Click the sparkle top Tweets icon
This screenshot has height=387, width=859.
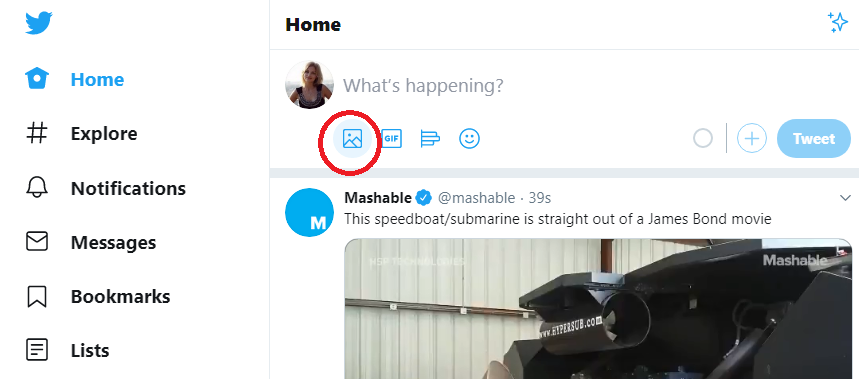click(838, 23)
